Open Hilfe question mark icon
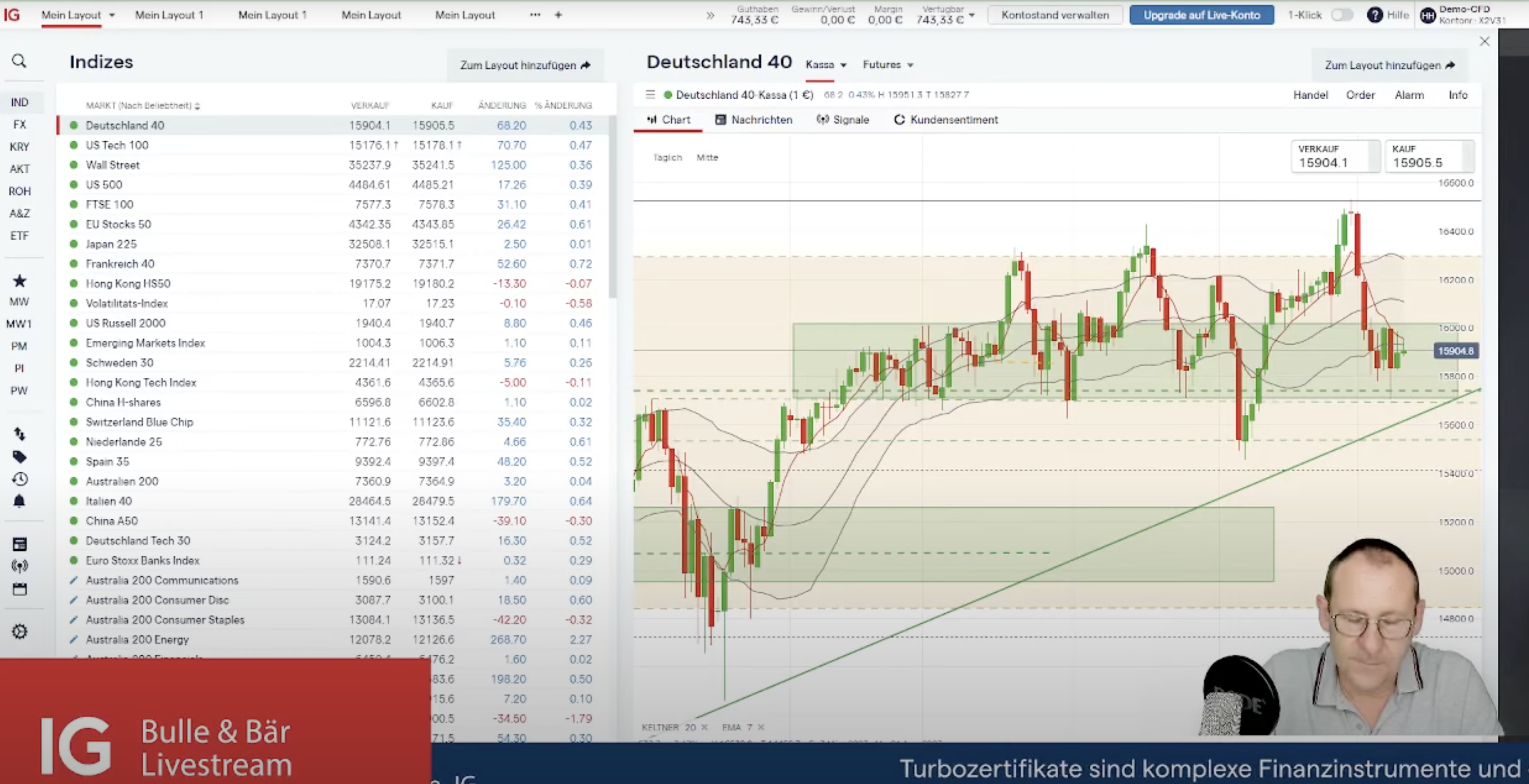 point(1374,15)
